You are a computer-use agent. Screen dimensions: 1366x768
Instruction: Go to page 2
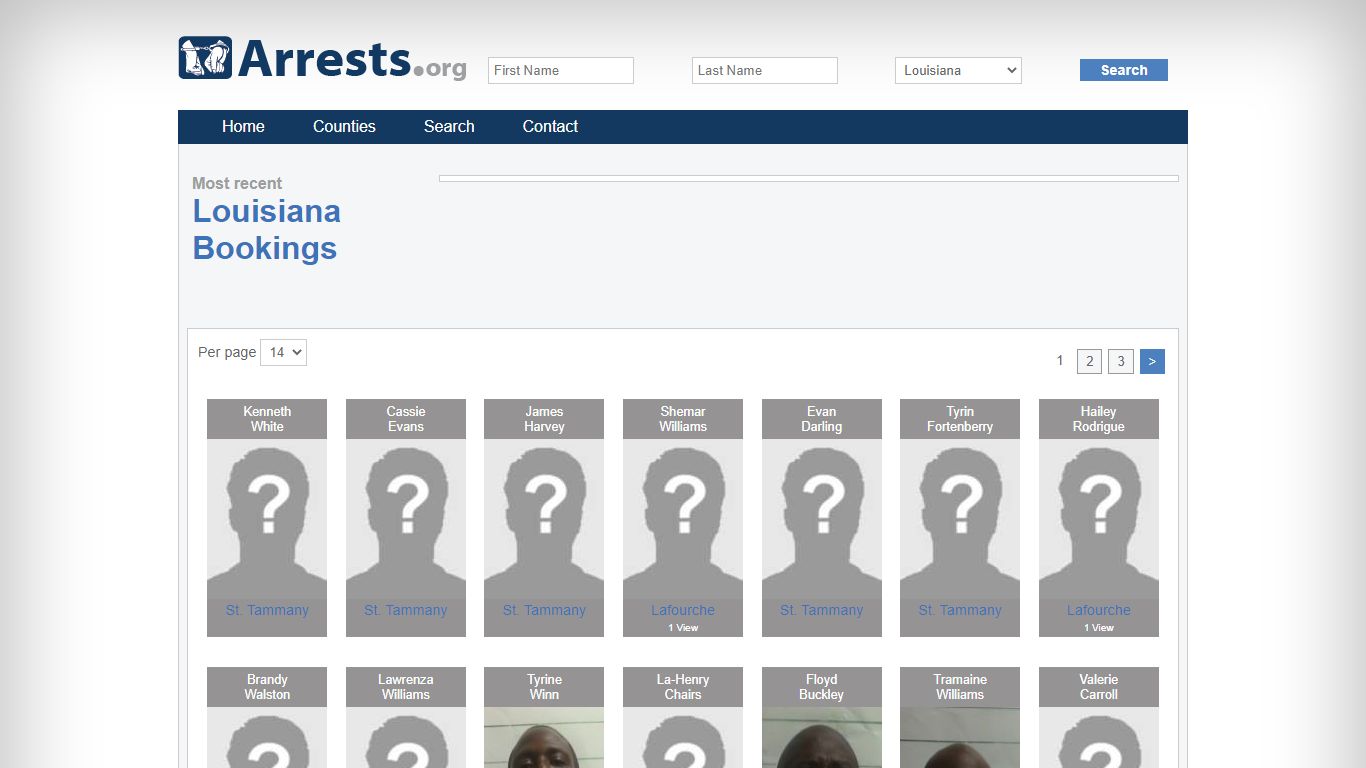pyautogui.click(x=1090, y=362)
